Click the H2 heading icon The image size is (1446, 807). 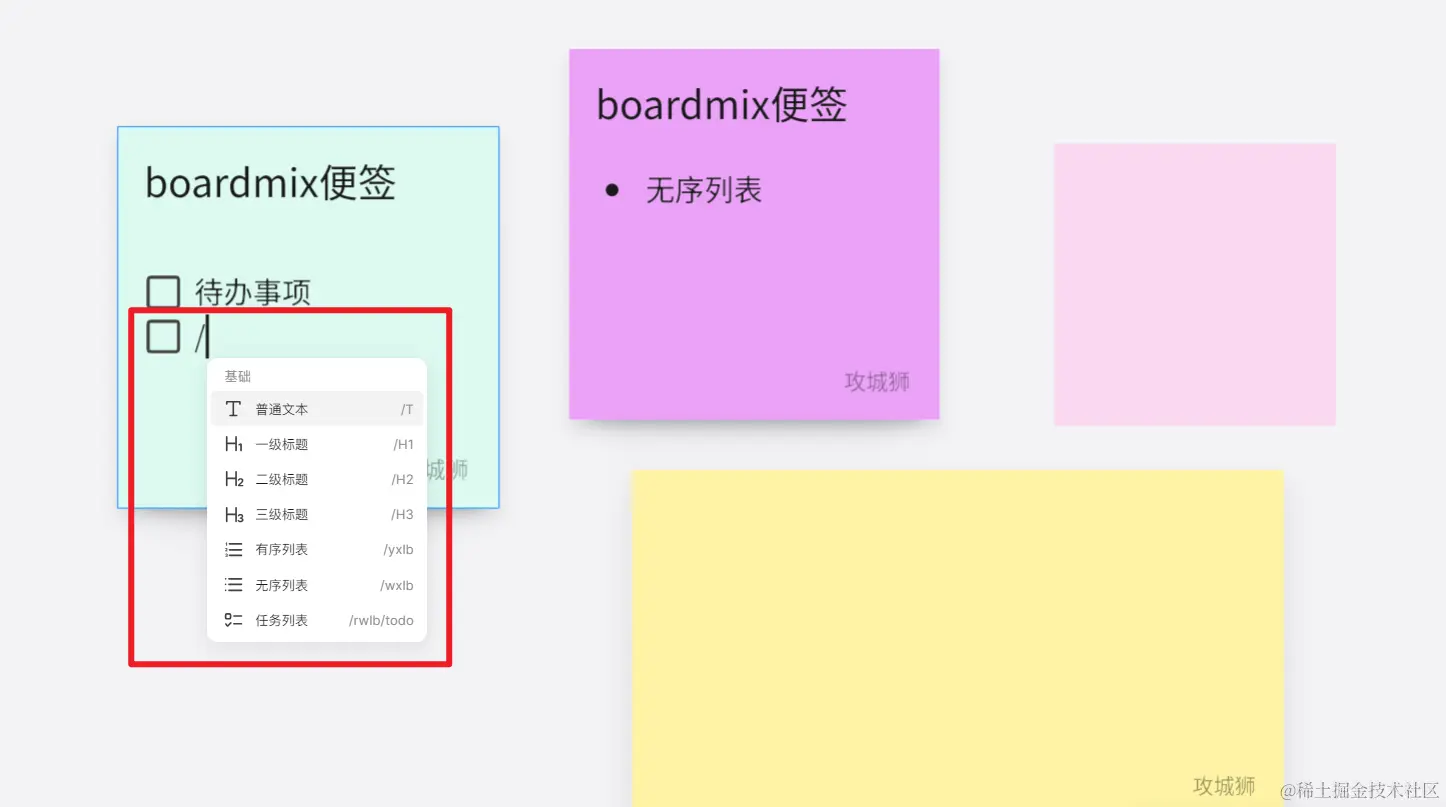coord(234,479)
